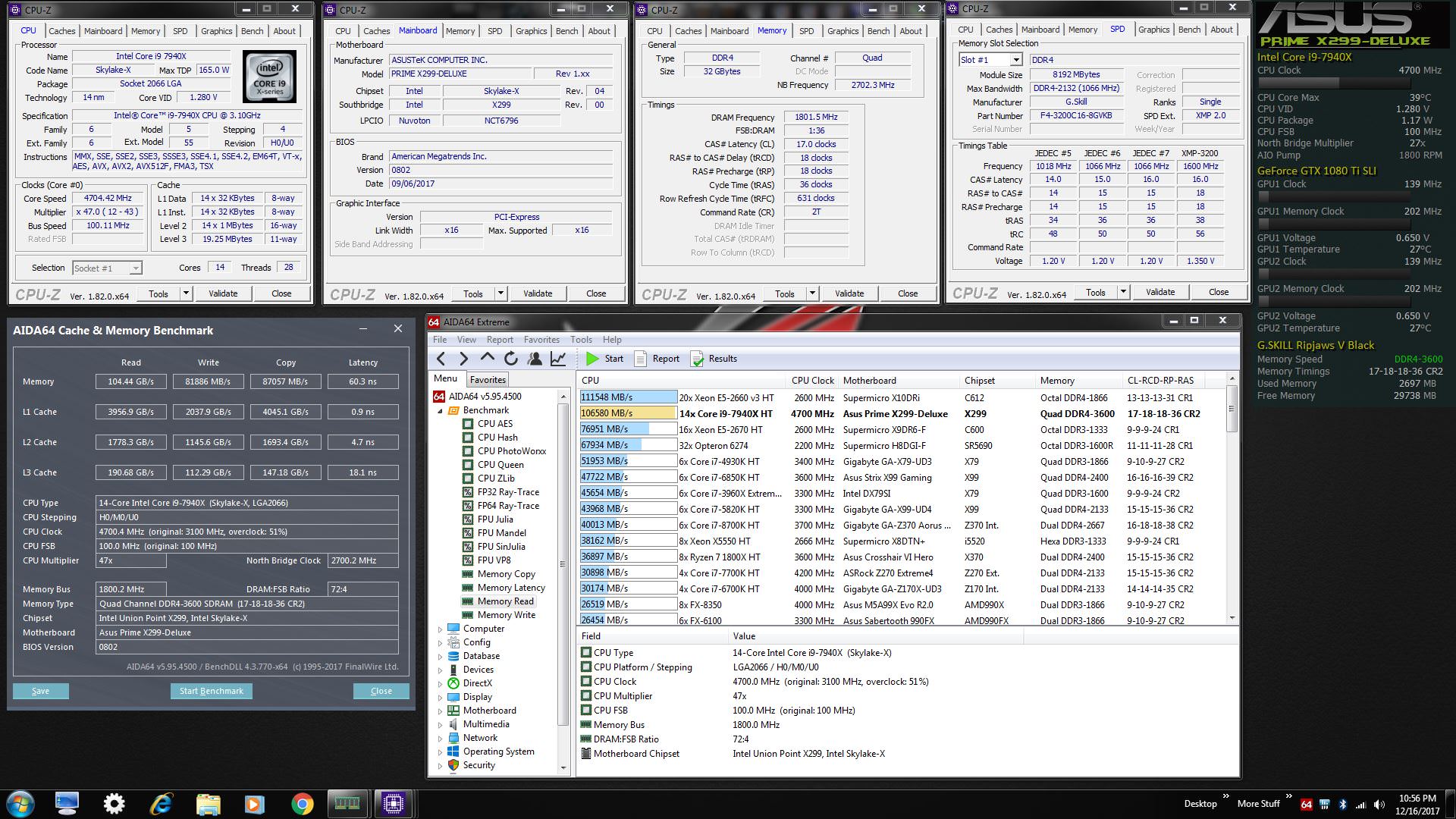Open the AIDA64 graph icon in toolbar
Image resolution: width=1456 pixels, height=819 pixels.
point(558,359)
